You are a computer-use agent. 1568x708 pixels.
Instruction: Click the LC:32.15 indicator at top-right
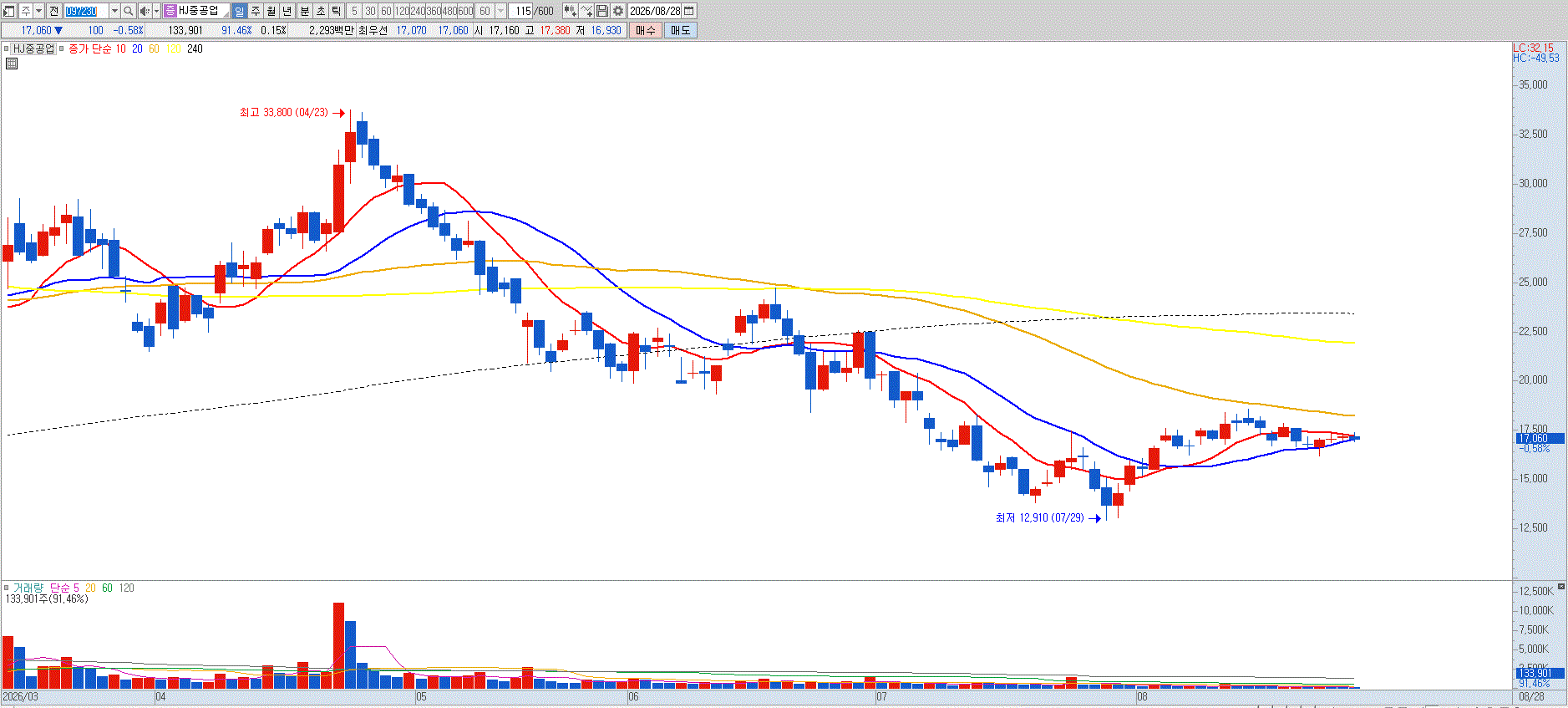click(1534, 48)
